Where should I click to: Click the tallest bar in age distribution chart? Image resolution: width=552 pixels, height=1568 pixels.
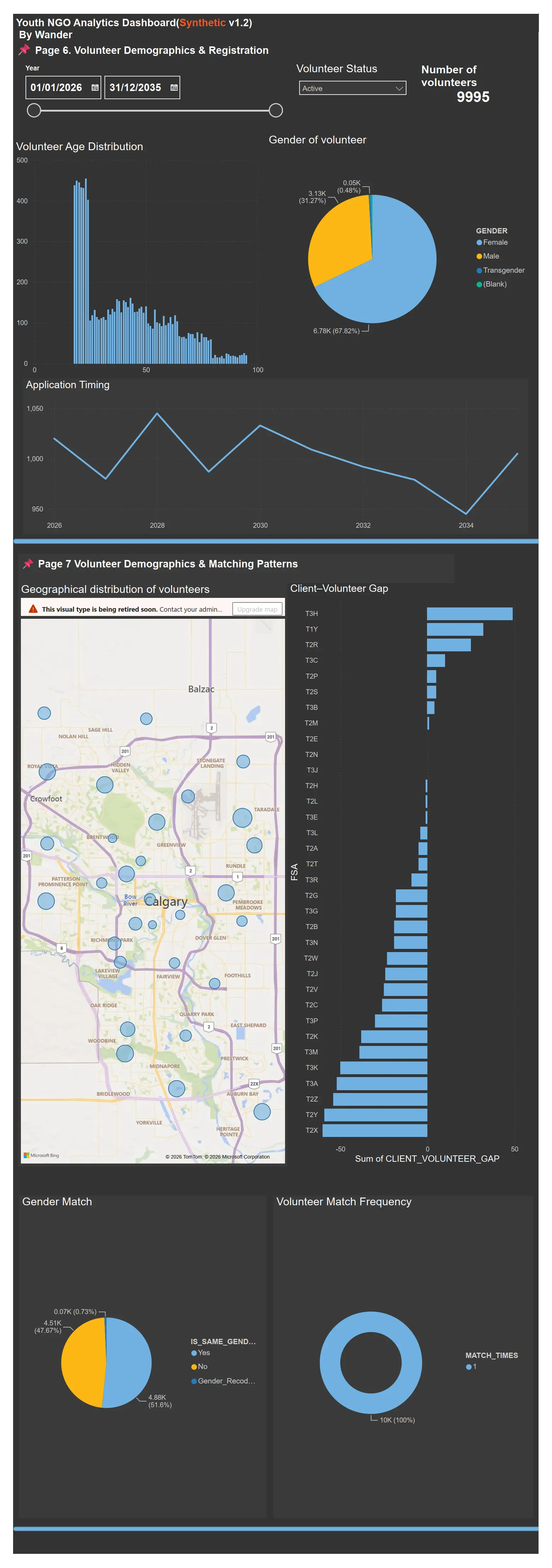pos(86,271)
